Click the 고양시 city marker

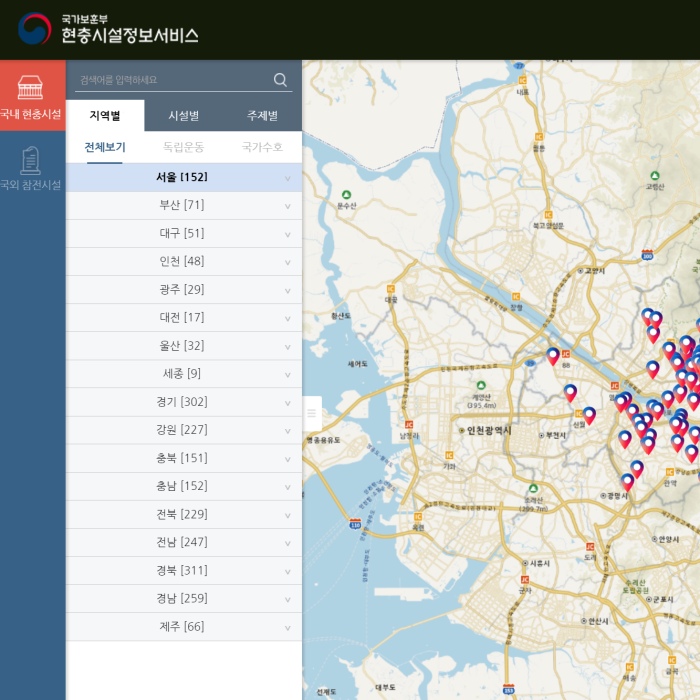(x=580, y=271)
